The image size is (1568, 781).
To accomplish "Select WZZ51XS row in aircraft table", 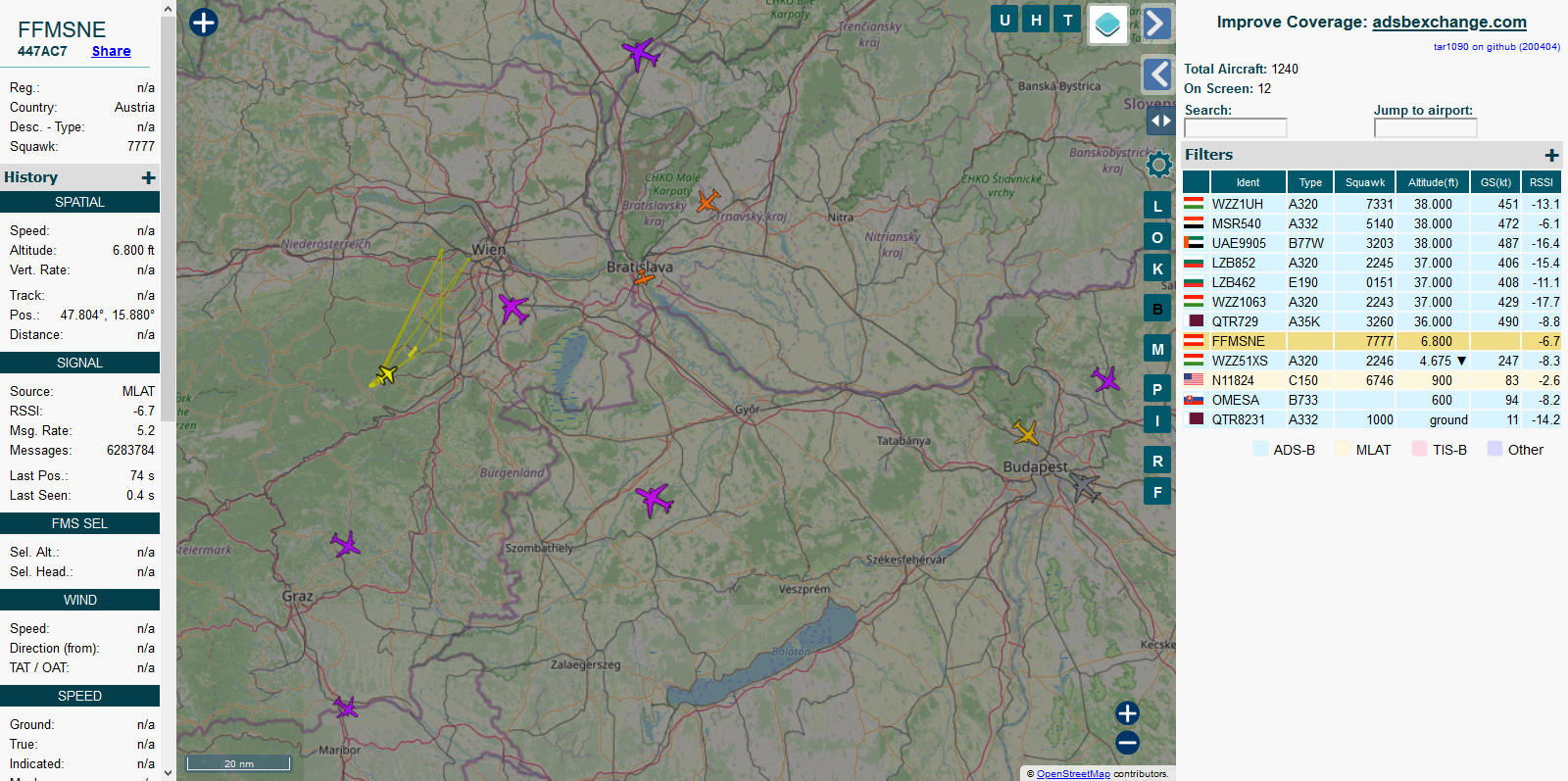I will tap(1372, 361).
